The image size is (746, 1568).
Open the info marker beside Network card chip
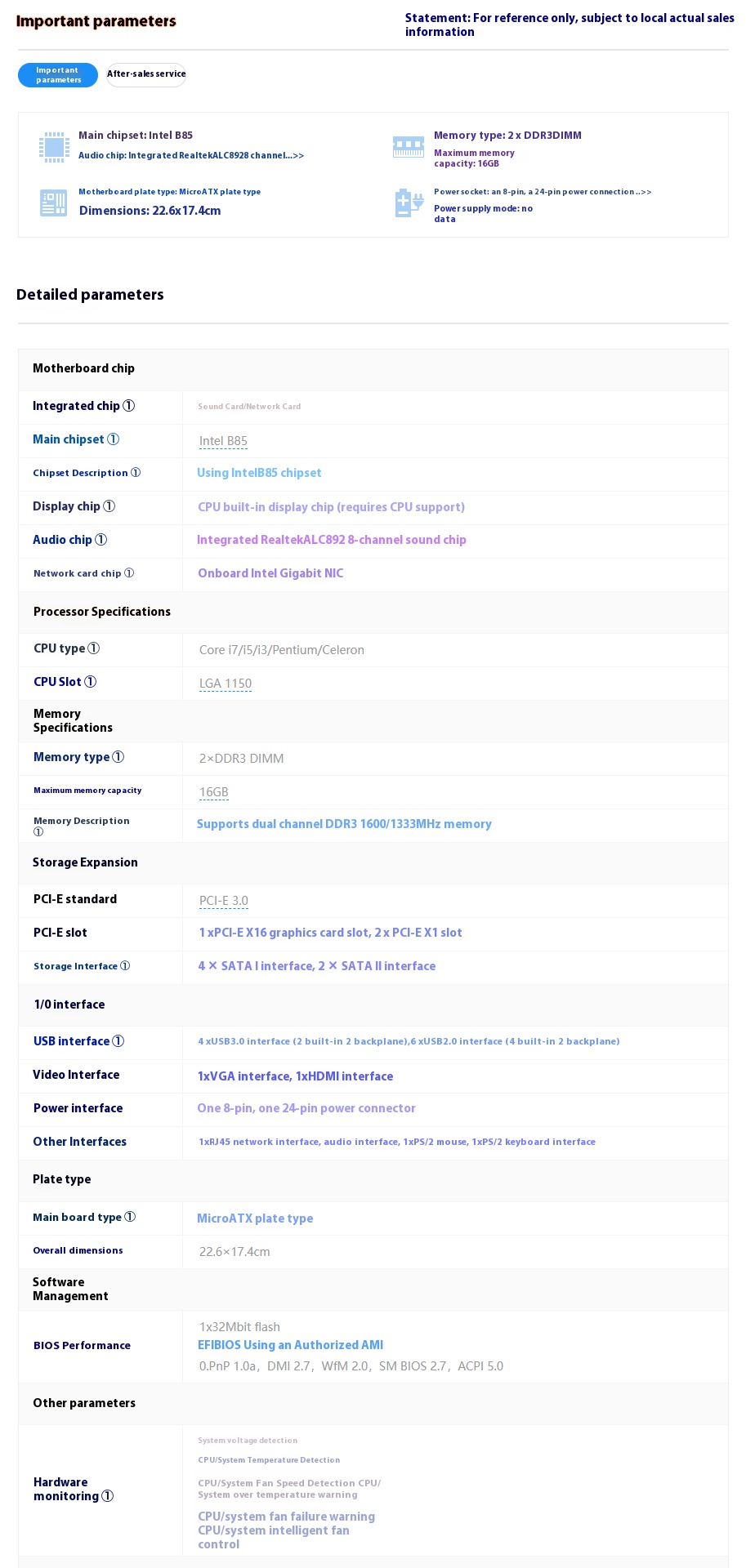[x=129, y=573]
